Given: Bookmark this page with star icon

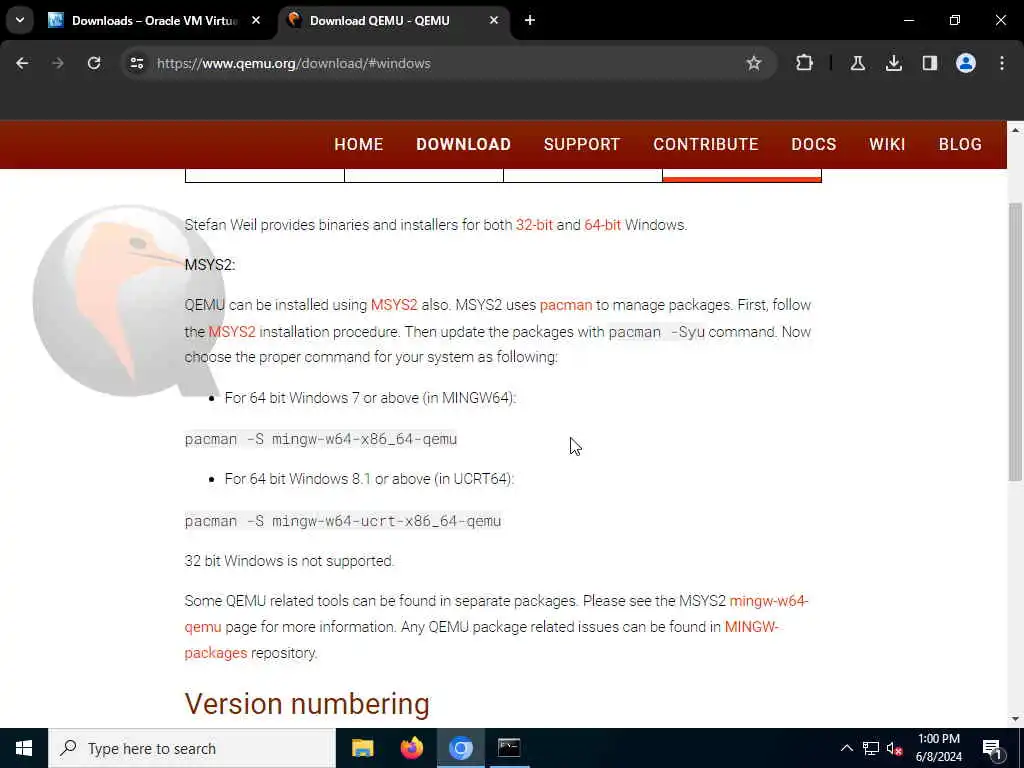Looking at the screenshot, I should point(754,63).
